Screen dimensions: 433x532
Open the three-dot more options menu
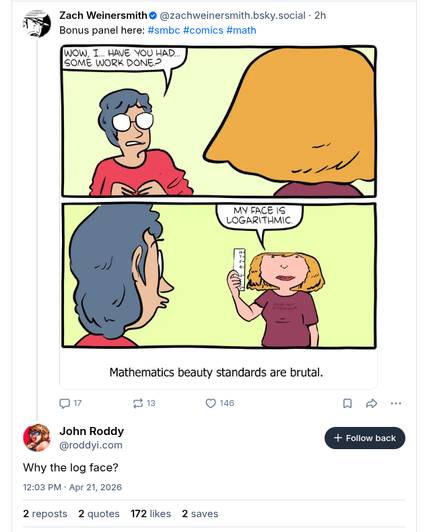[396, 403]
